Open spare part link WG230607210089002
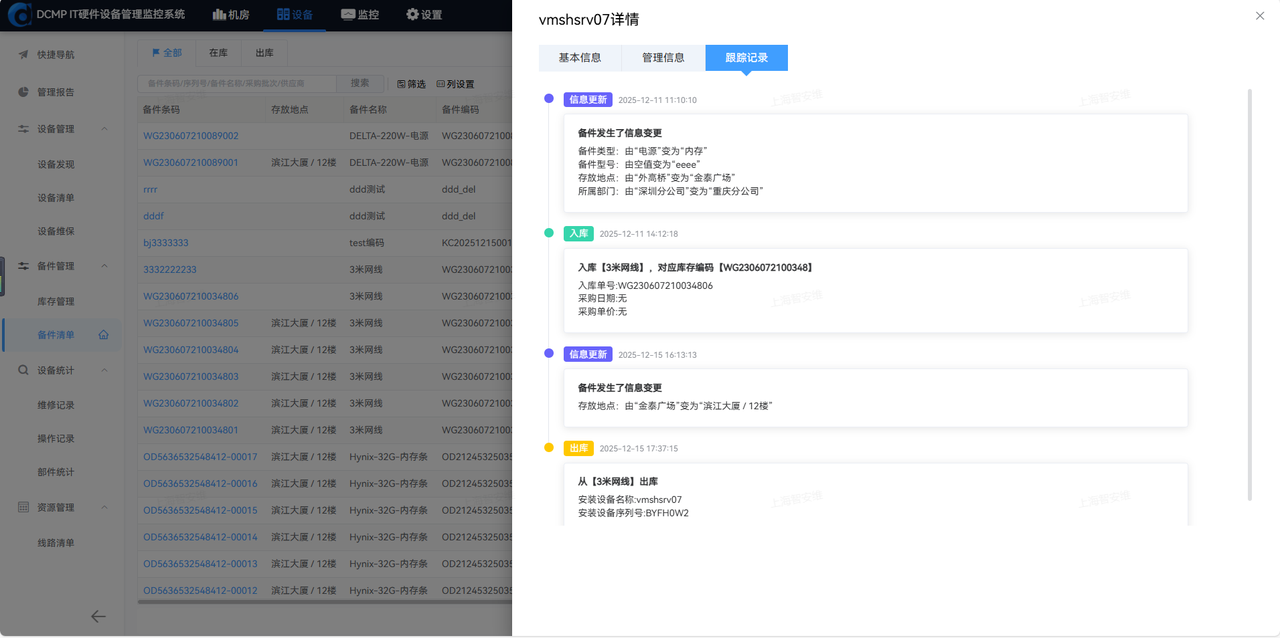Image resolution: width=1280 pixels, height=638 pixels. pos(190,135)
